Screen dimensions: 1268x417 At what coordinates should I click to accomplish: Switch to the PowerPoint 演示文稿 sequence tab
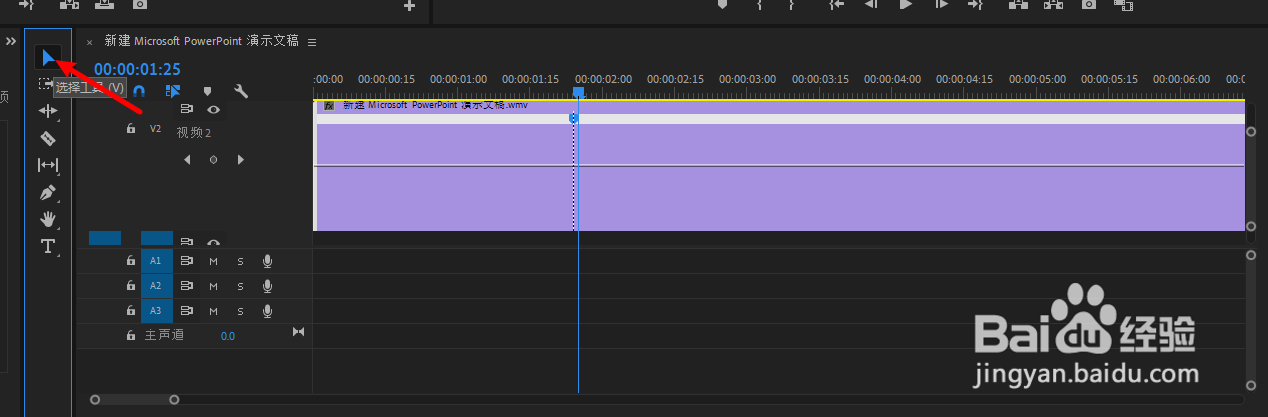pyautogui.click(x=201, y=42)
